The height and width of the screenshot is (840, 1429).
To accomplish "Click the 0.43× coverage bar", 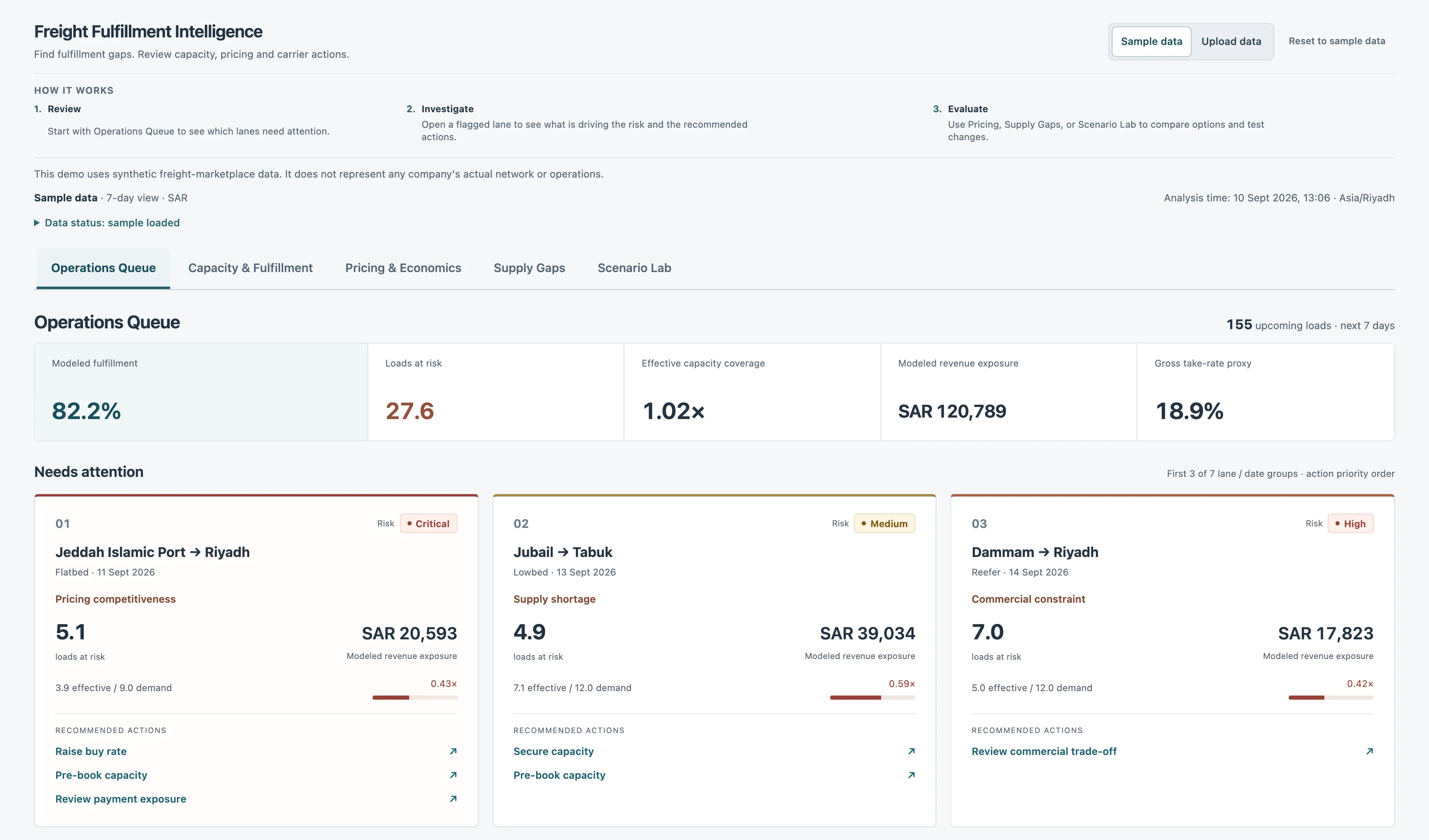I will pos(414,697).
